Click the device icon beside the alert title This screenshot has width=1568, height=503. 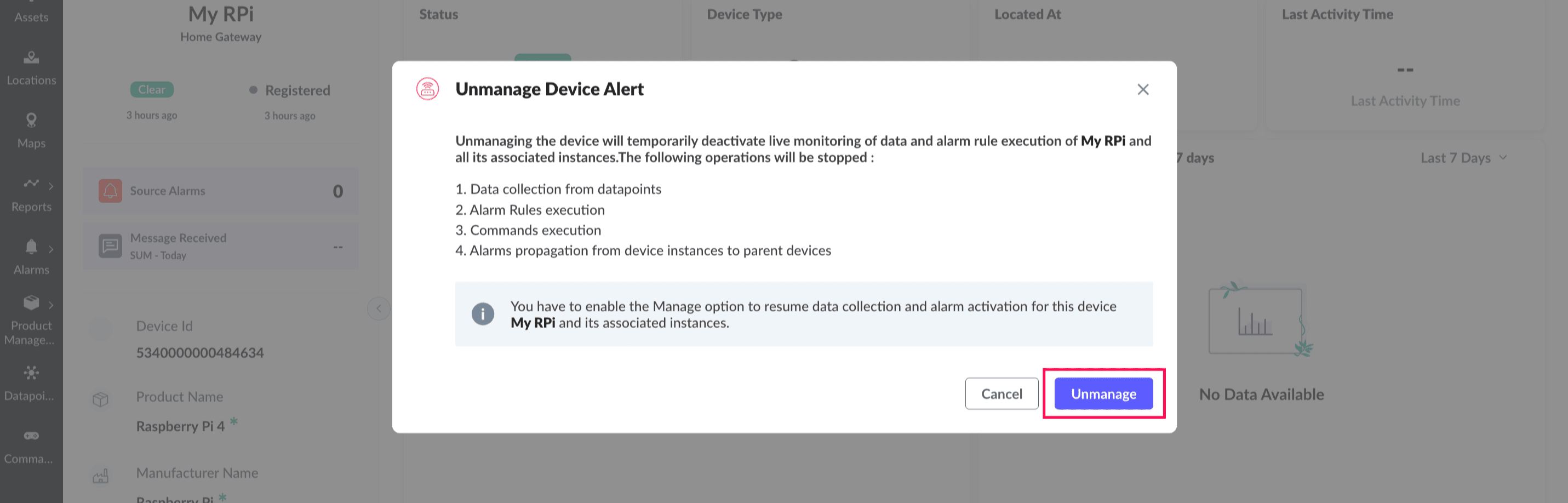pos(427,89)
